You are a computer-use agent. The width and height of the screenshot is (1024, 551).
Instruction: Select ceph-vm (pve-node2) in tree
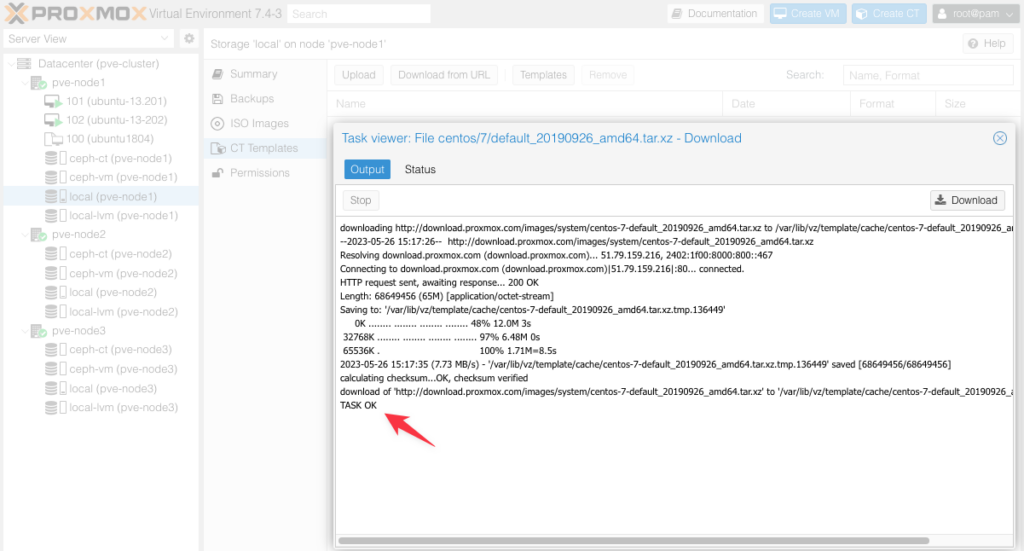coord(123,274)
